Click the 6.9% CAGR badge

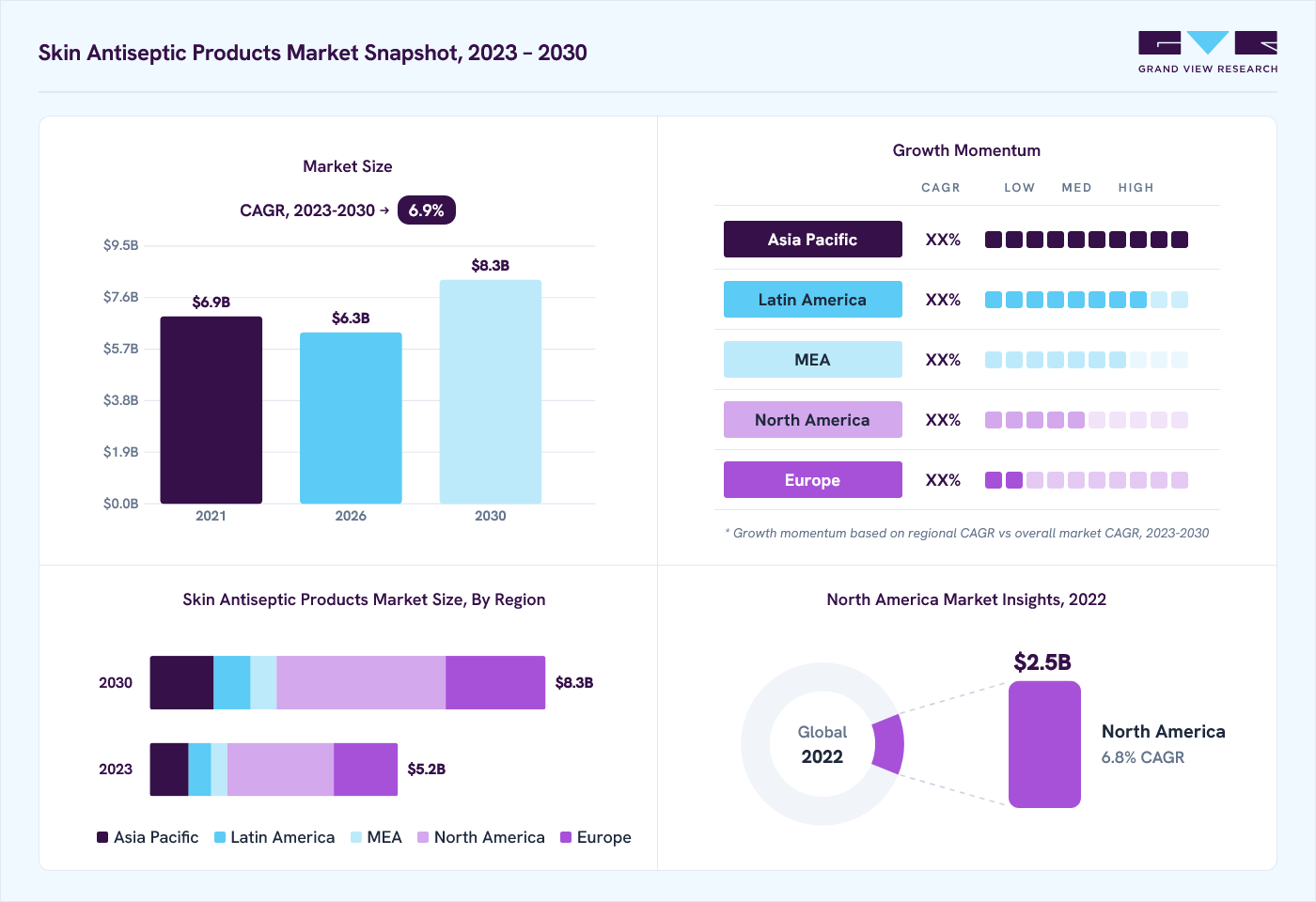427,210
